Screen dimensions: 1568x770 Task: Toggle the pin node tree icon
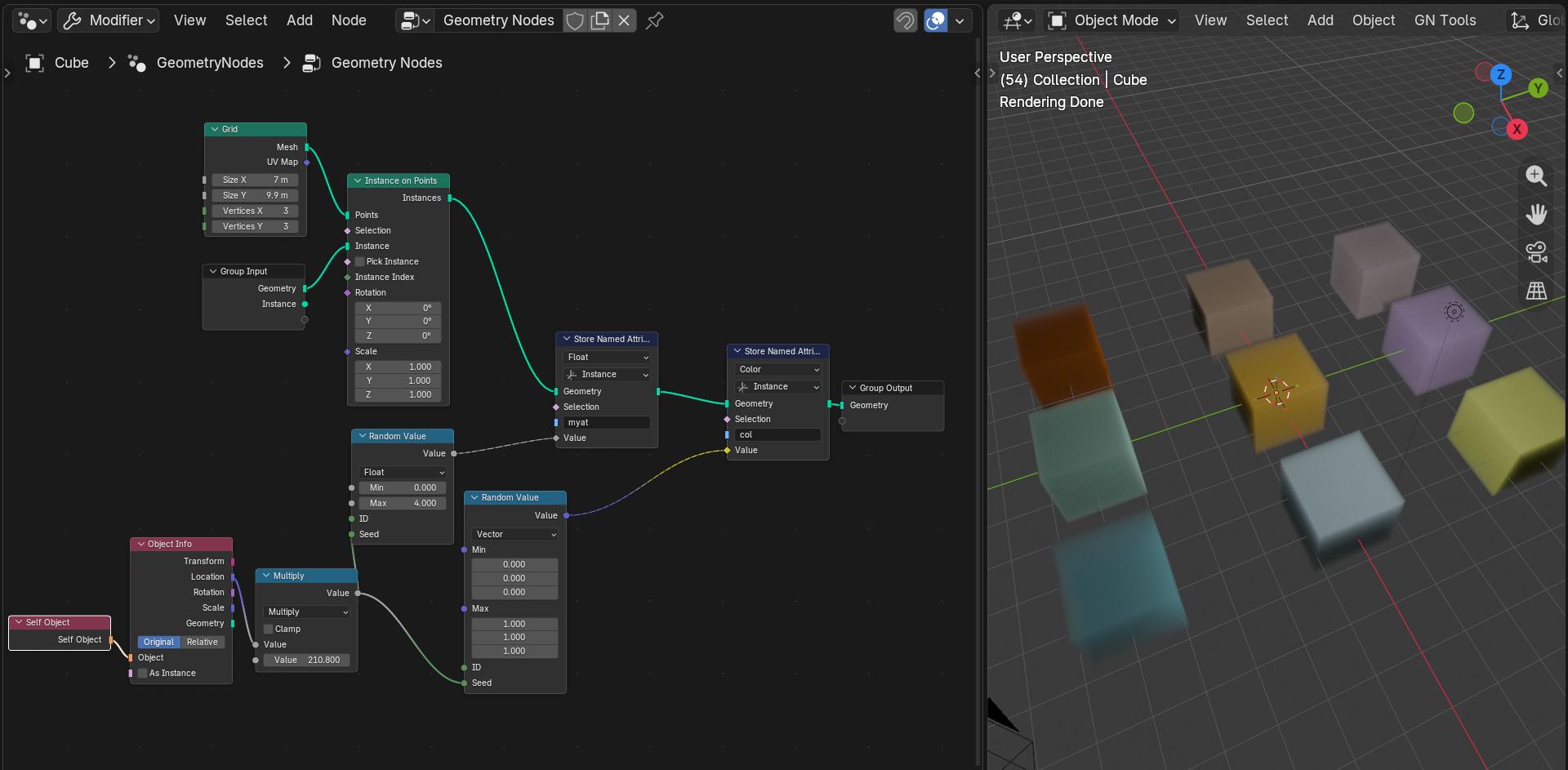pos(654,20)
